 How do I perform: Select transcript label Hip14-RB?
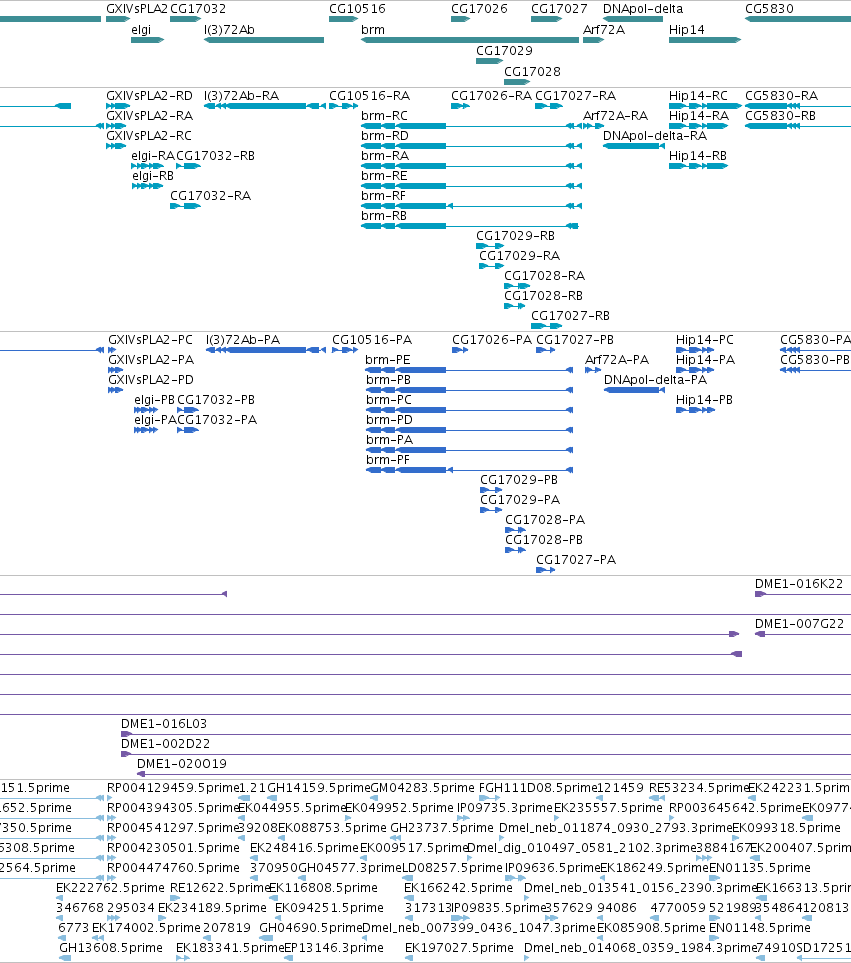pyautogui.click(x=698, y=155)
